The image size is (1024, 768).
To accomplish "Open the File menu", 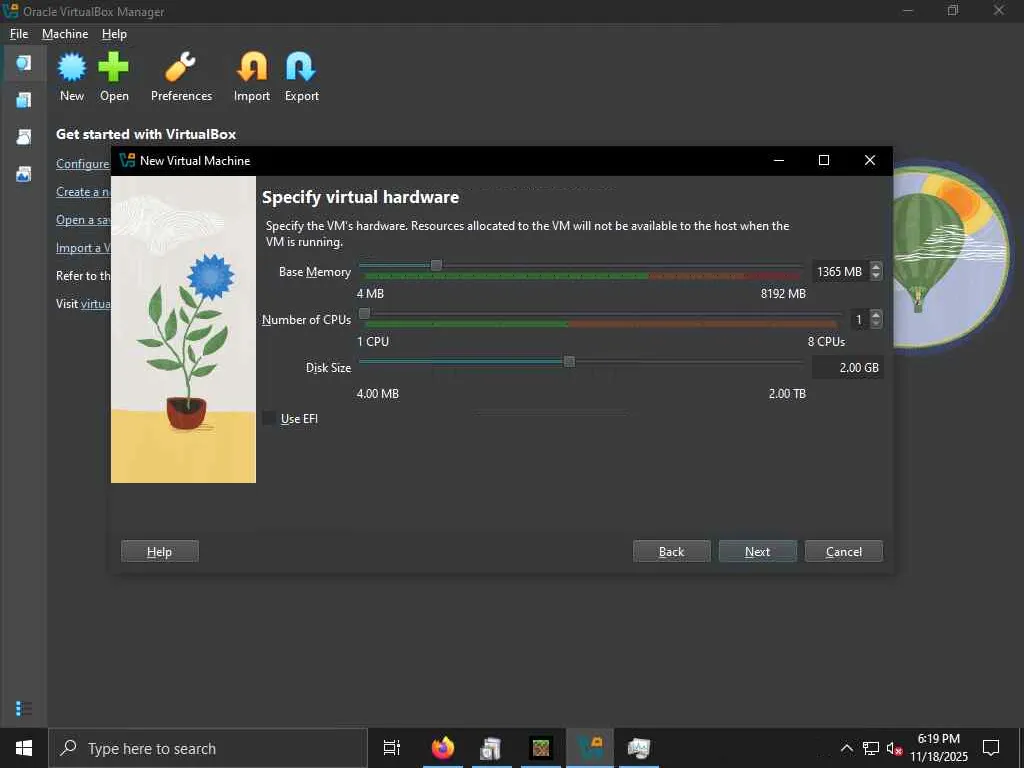I will tap(19, 34).
